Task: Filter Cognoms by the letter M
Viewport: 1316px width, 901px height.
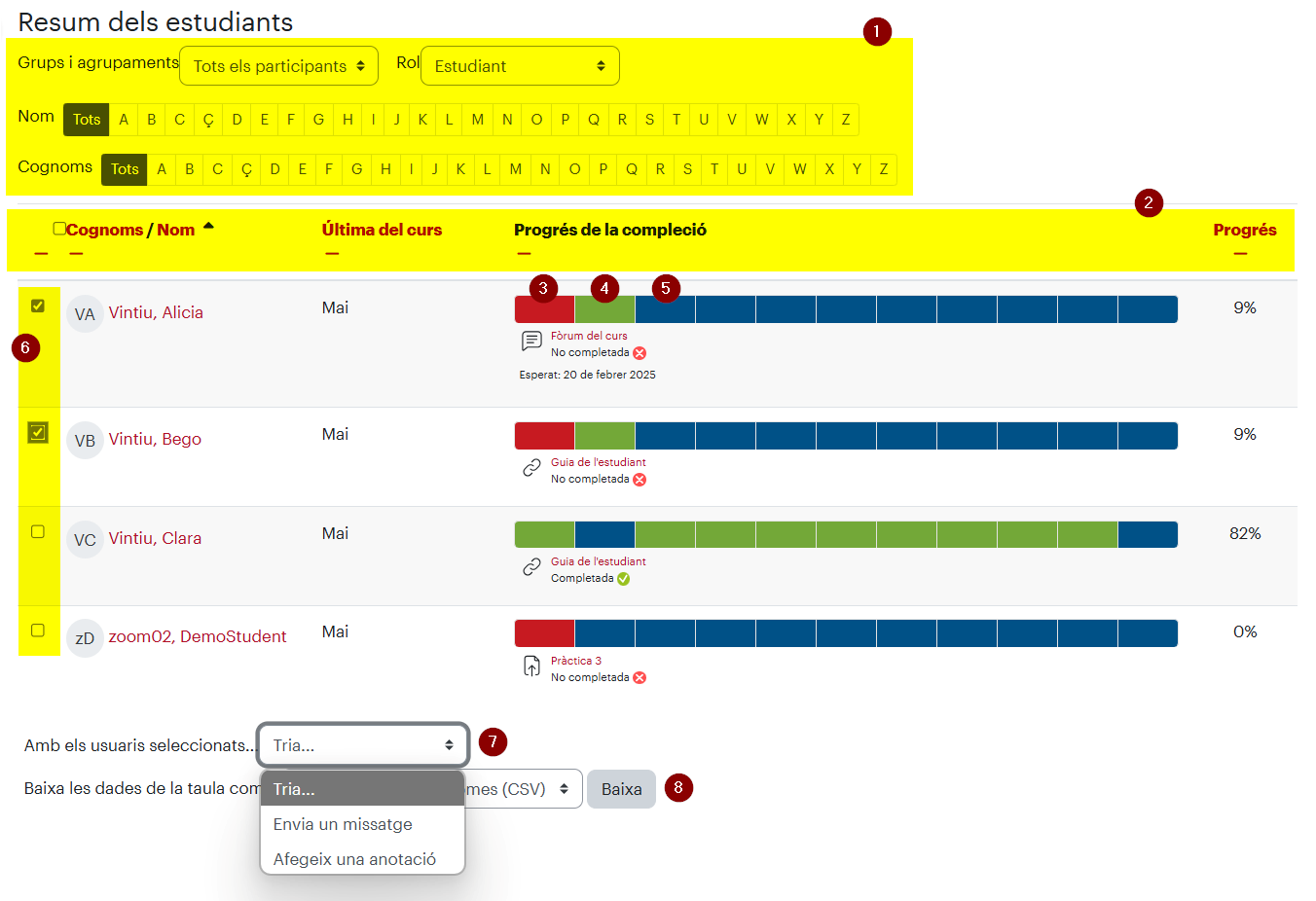Action: click(515, 169)
